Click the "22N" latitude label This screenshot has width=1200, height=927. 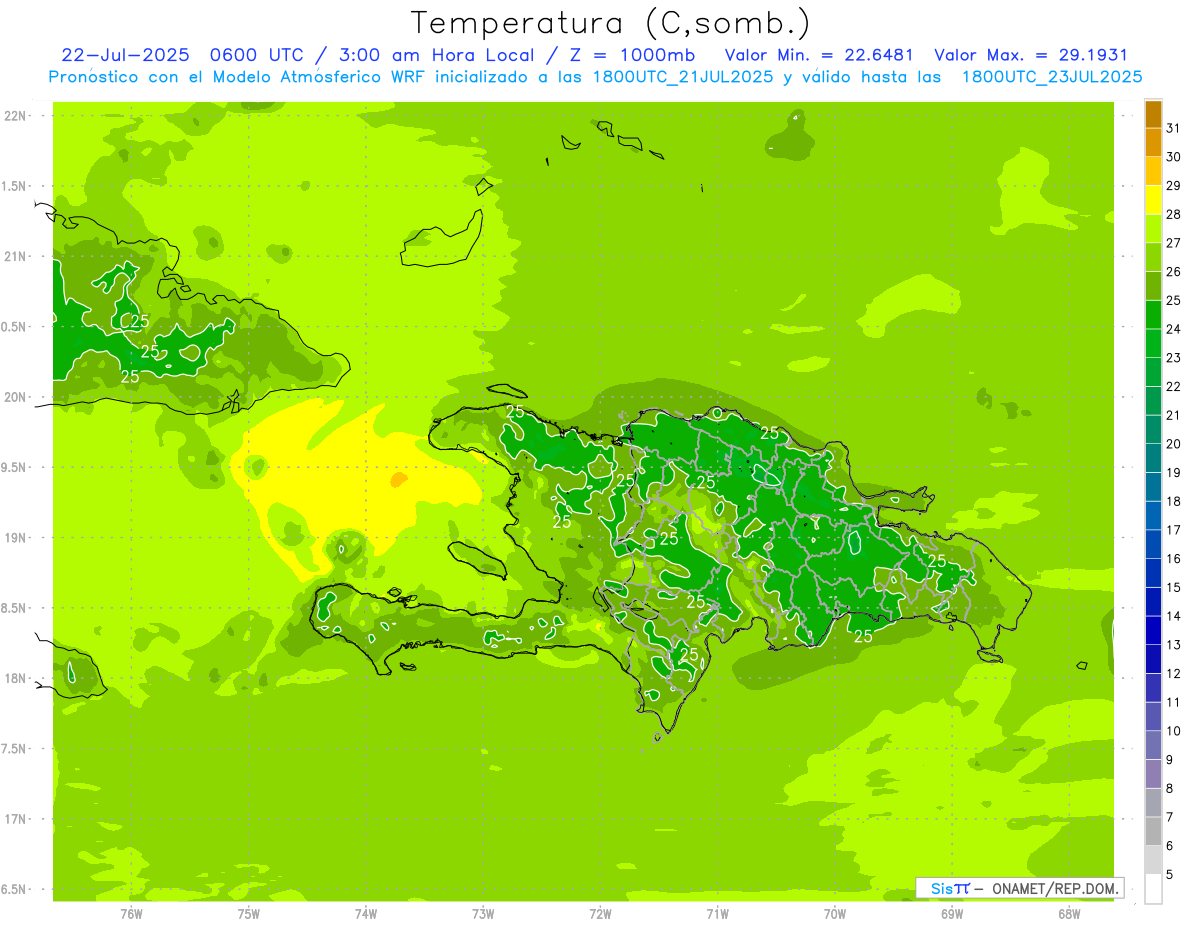click(15, 116)
